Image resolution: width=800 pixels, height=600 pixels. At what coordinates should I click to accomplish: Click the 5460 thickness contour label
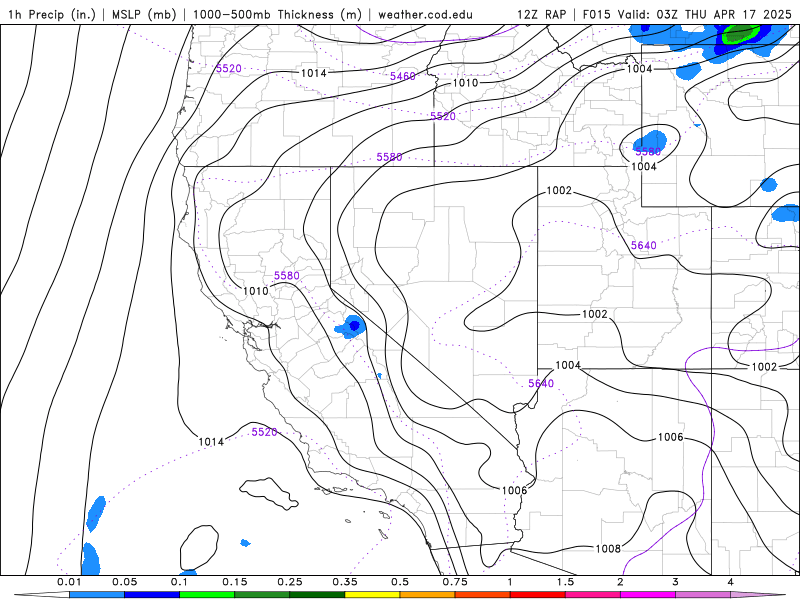click(x=403, y=76)
